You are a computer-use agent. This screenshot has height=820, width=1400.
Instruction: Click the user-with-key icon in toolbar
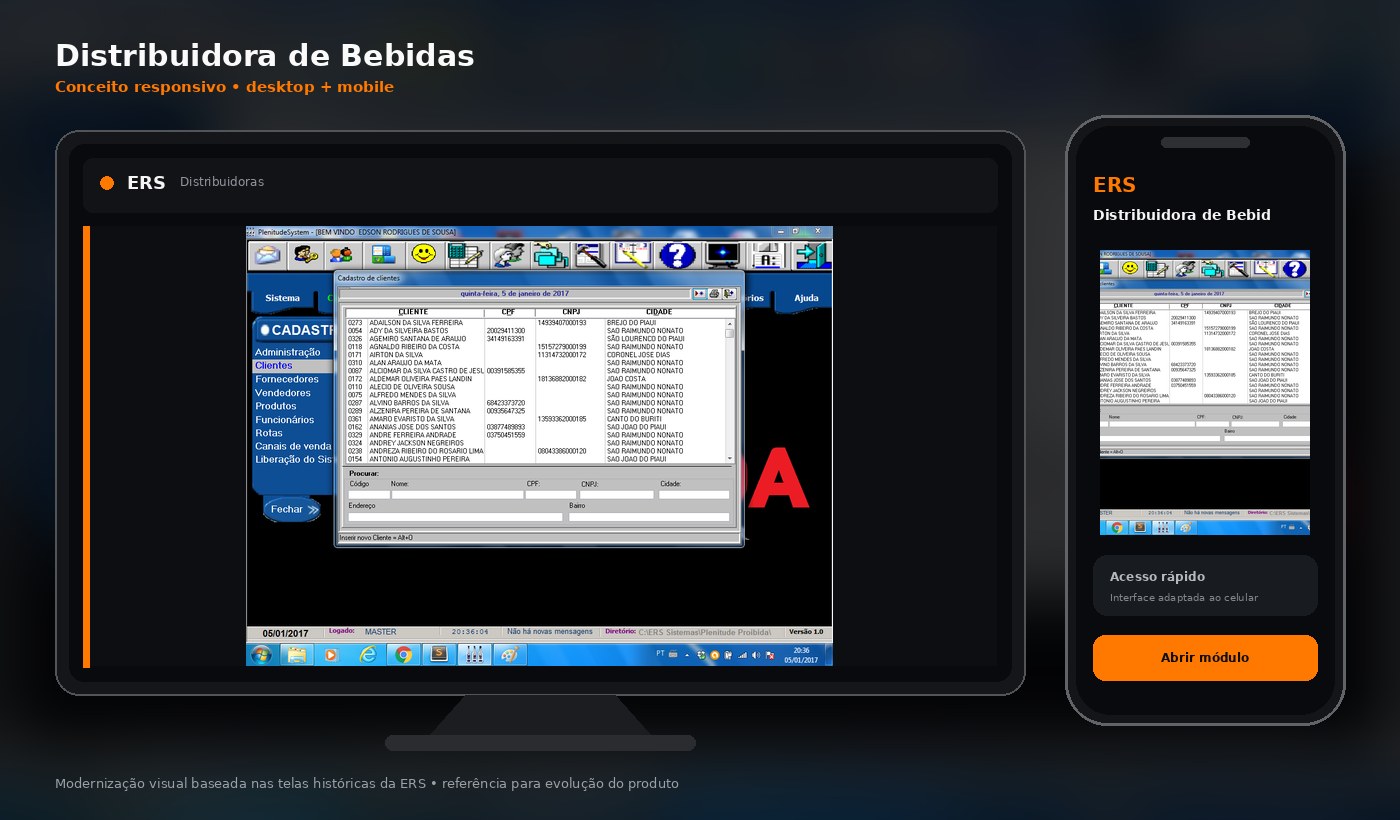click(305, 255)
